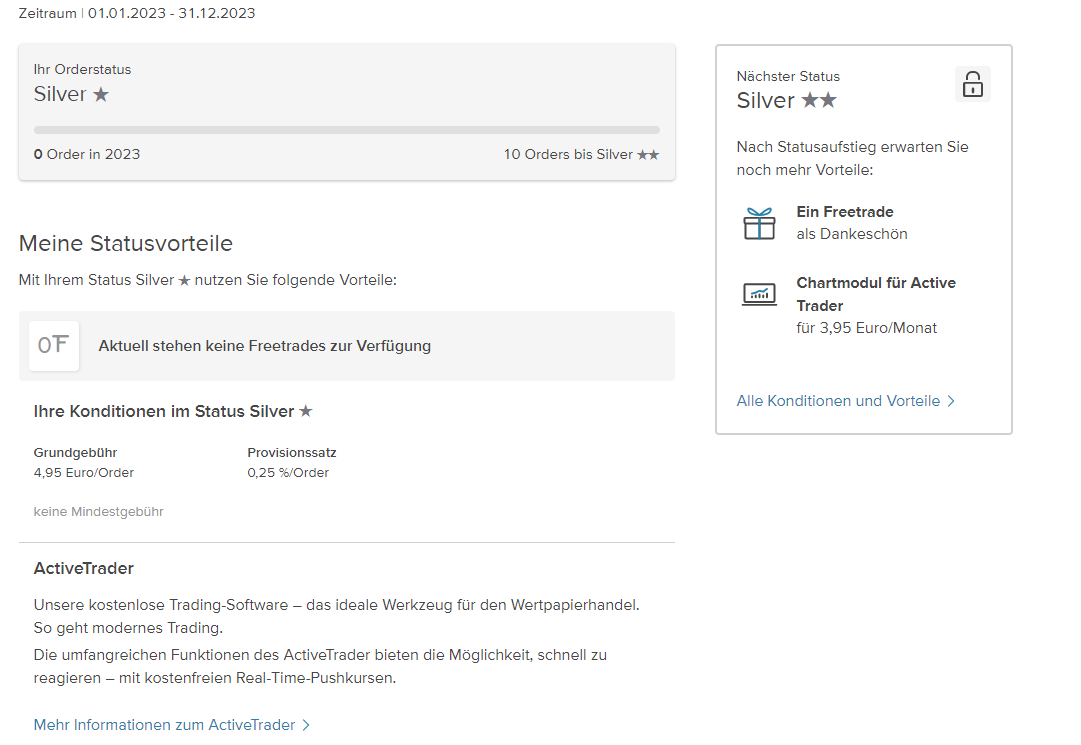Click the stars after '10 Orders bis Silver'

648,155
